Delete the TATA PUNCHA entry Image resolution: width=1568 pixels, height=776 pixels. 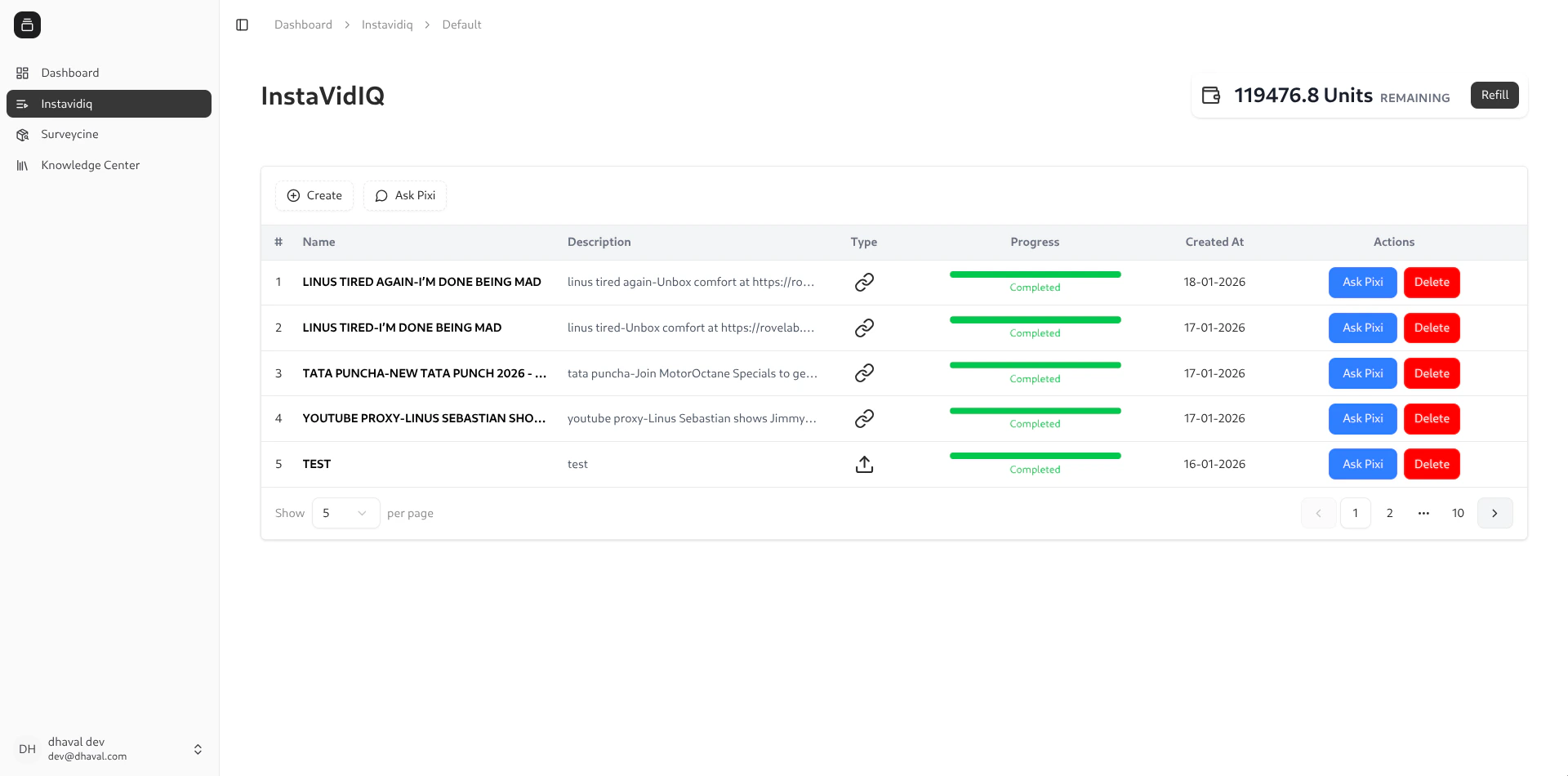[1431, 373]
